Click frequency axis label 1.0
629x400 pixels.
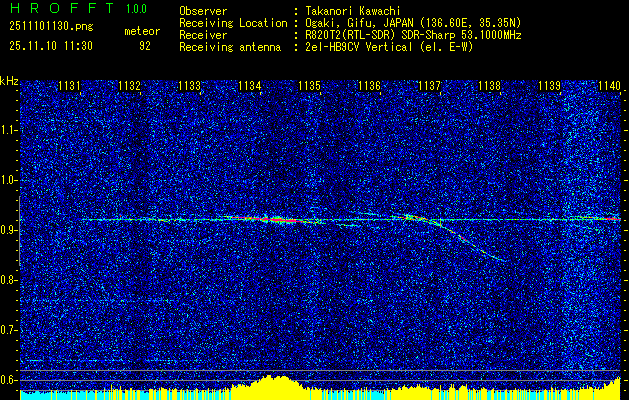point(8,181)
